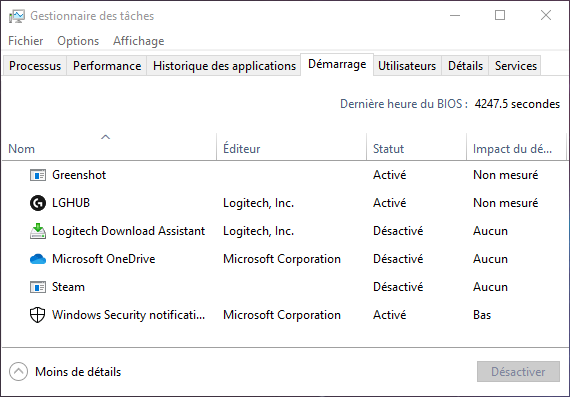Select the Microsoft OneDrive name
This screenshot has width=570, height=397.
tap(104, 259)
